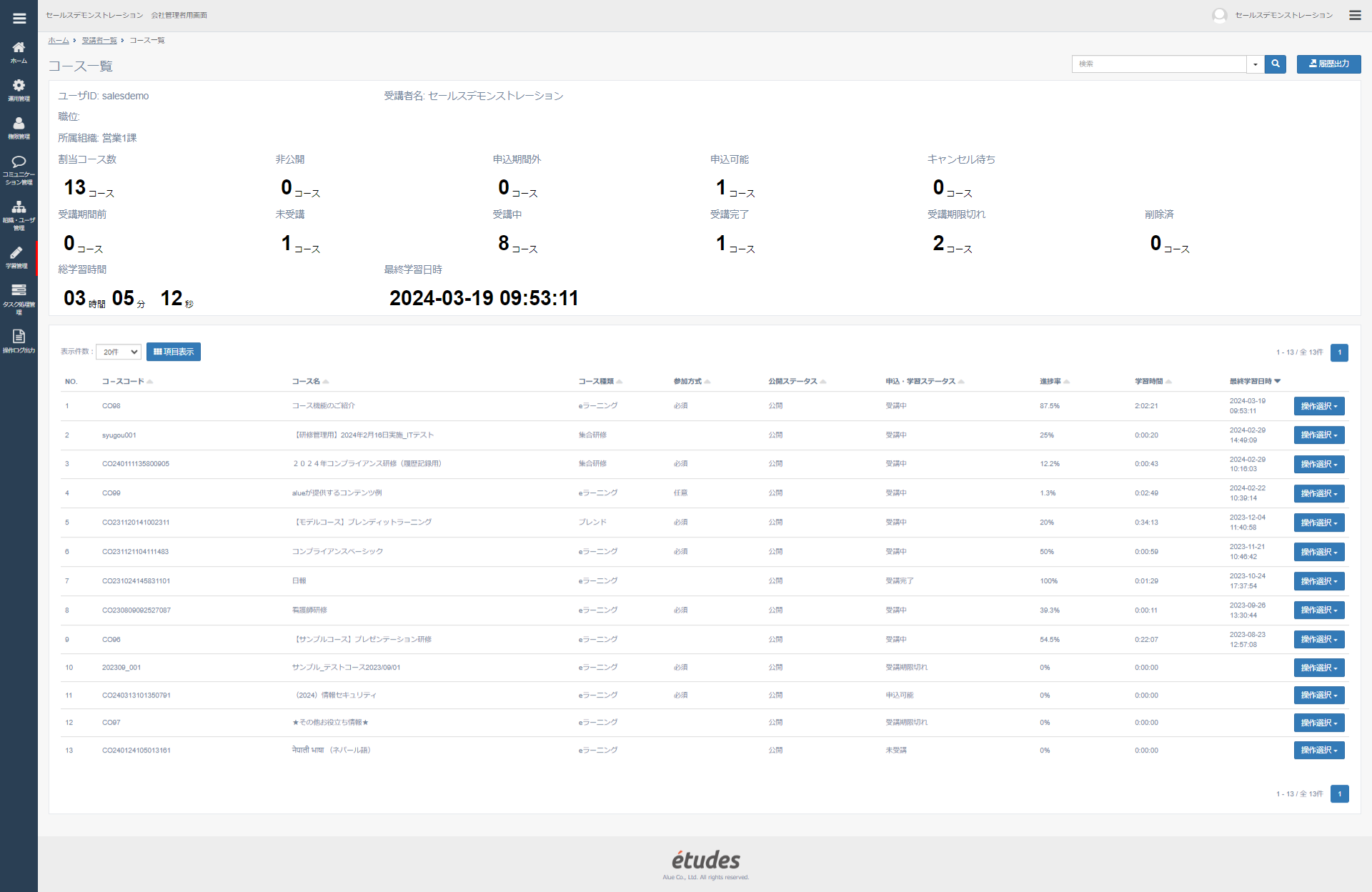Screen dimensions: 1372x892
Task: Click header username セールスデモンストレーション
Action: click(1283, 15)
